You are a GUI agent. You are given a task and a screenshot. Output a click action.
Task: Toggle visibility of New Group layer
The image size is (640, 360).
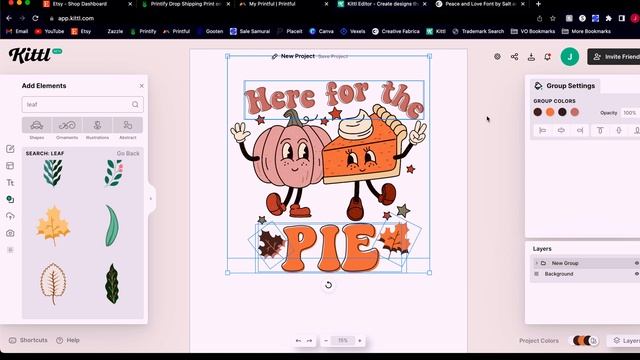point(636,263)
